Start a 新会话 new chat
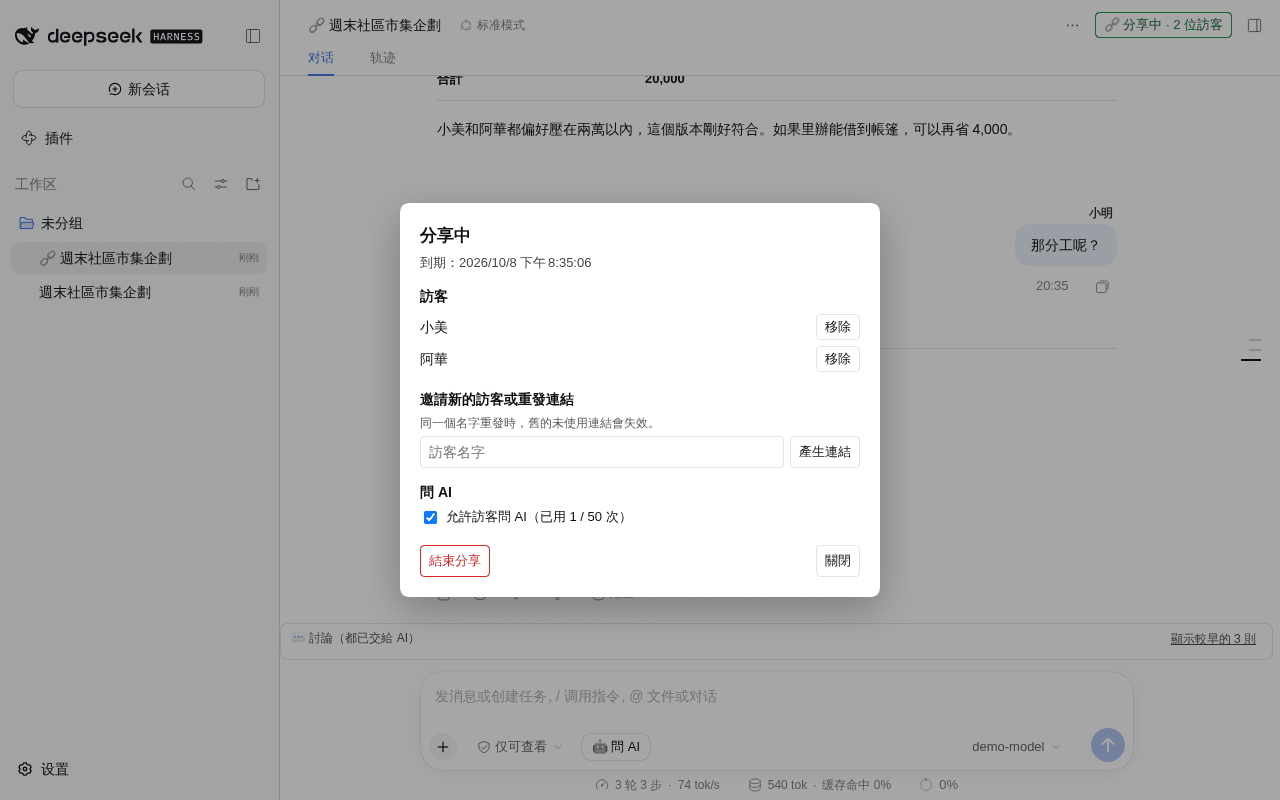The image size is (1280, 800). (x=139, y=89)
